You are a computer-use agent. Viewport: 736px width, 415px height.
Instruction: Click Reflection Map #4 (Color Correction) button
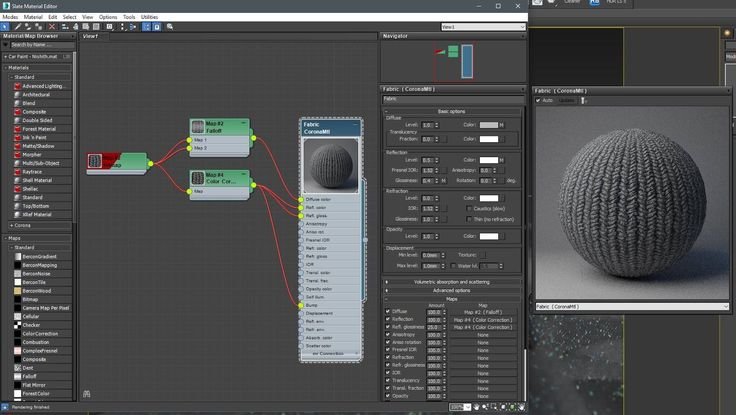tap(483, 320)
